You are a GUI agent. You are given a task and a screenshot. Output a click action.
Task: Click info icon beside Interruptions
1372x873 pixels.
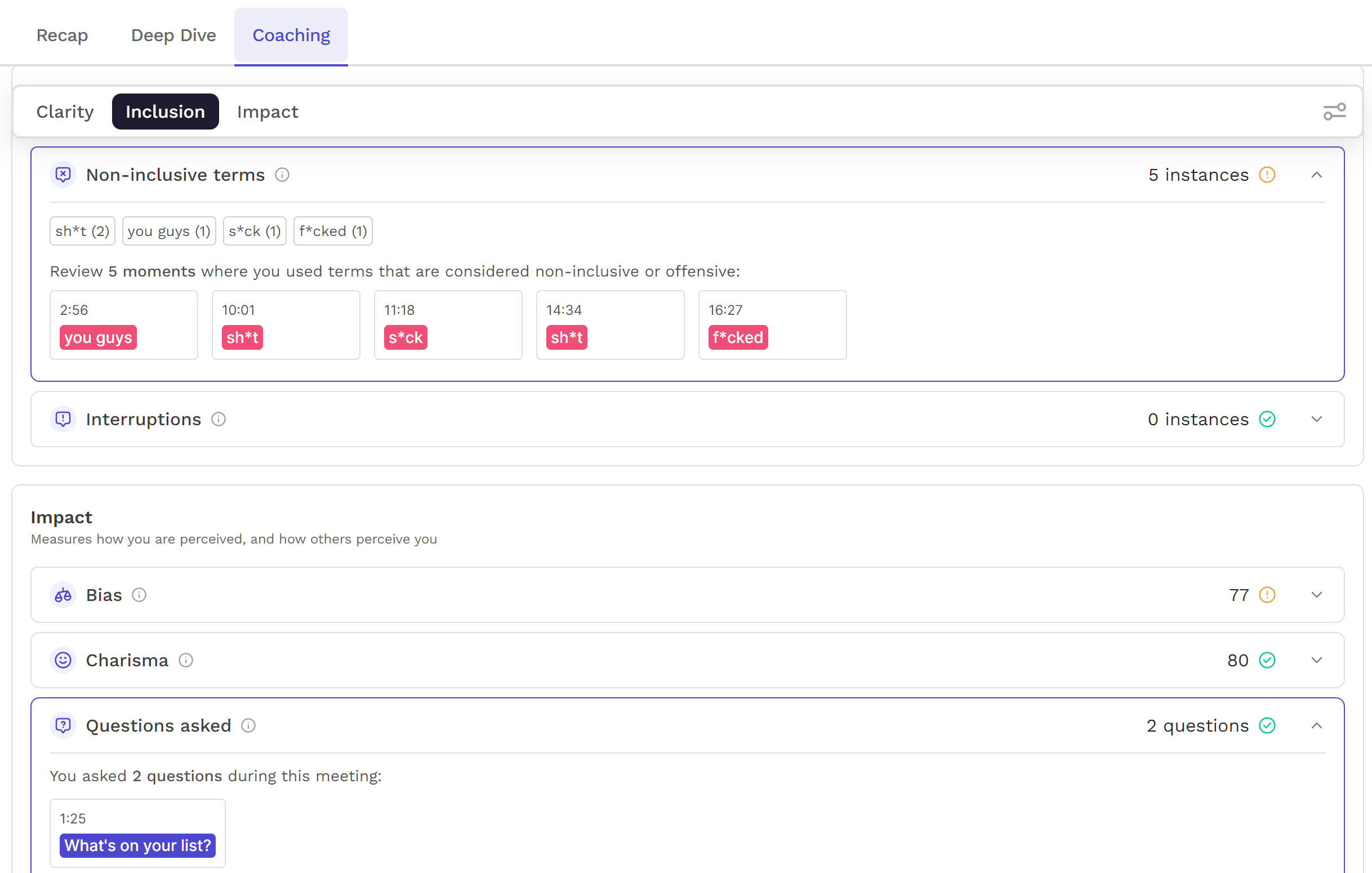click(x=219, y=420)
